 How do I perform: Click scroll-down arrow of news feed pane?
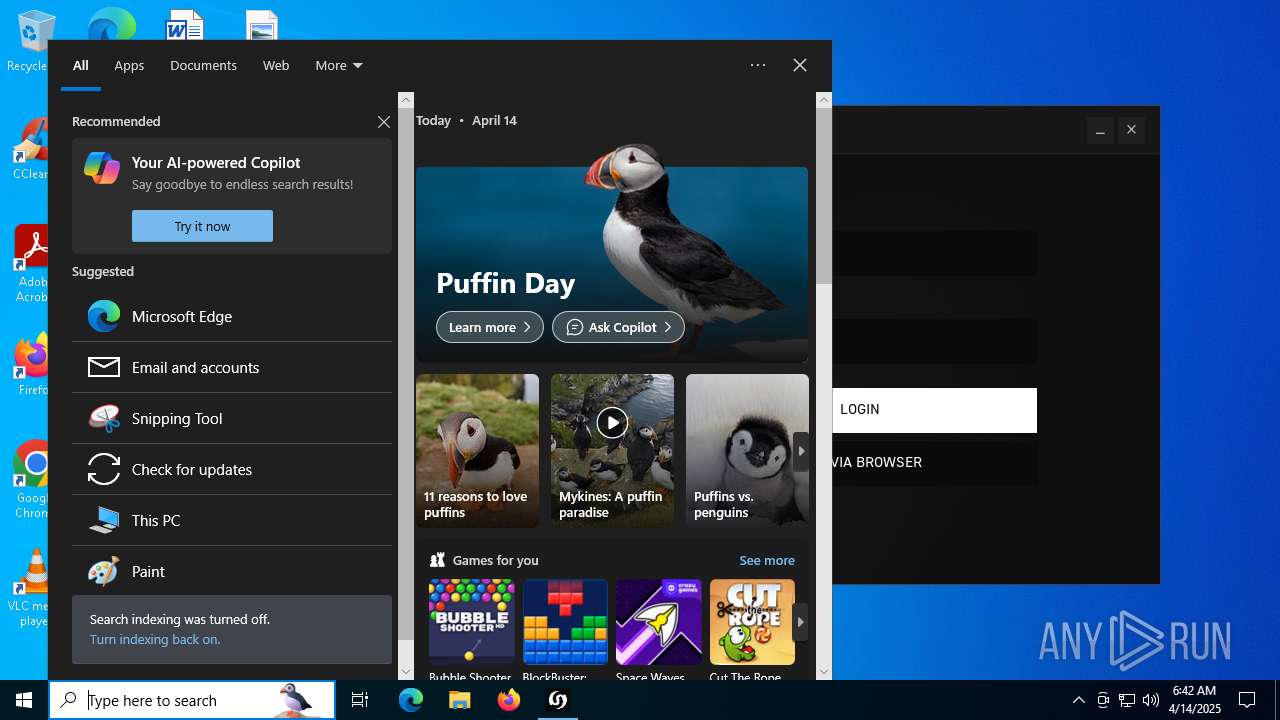pyautogui.click(x=824, y=672)
